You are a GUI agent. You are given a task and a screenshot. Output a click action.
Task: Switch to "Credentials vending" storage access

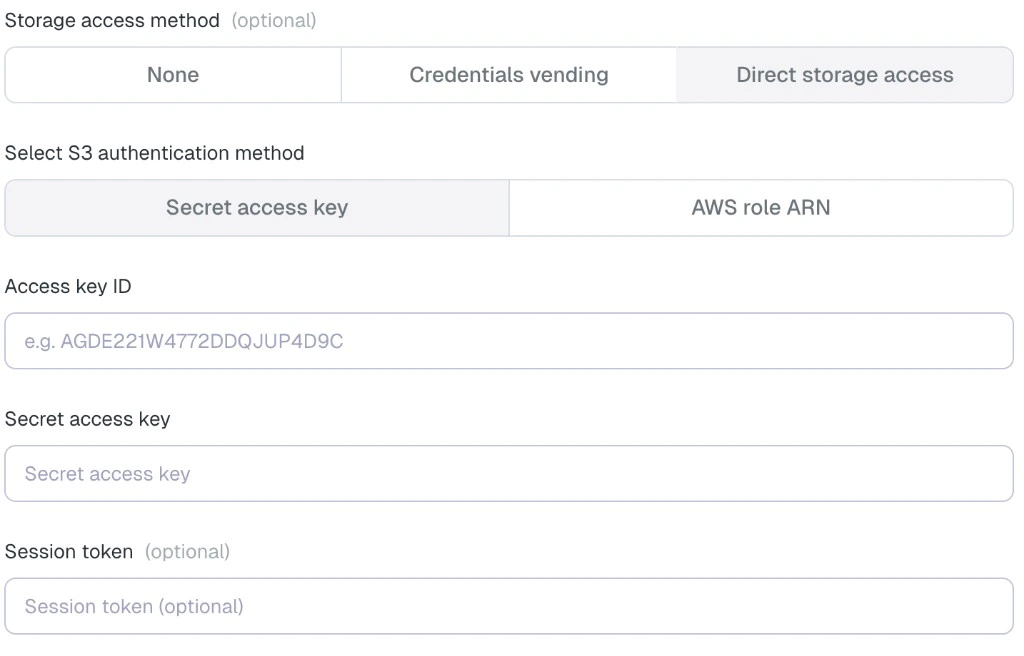tap(508, 74)
